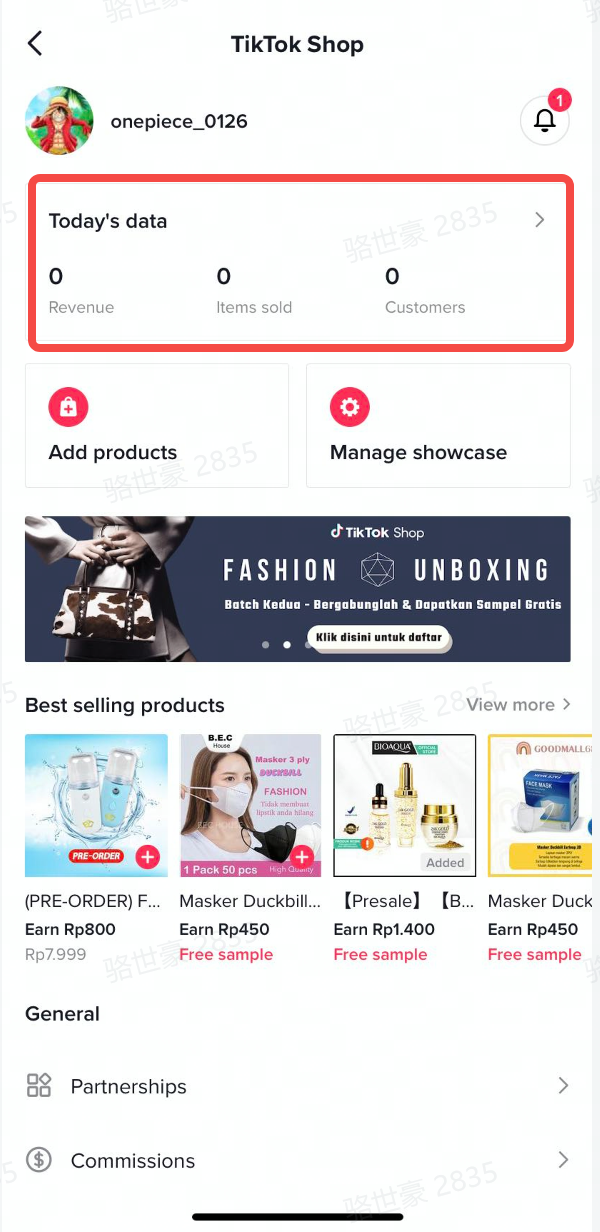This screenshot has height=1232, width=600.
Task: Add Masker Duckbill product via plus icon
Action: pyautogui.click(x=301, y=857)
